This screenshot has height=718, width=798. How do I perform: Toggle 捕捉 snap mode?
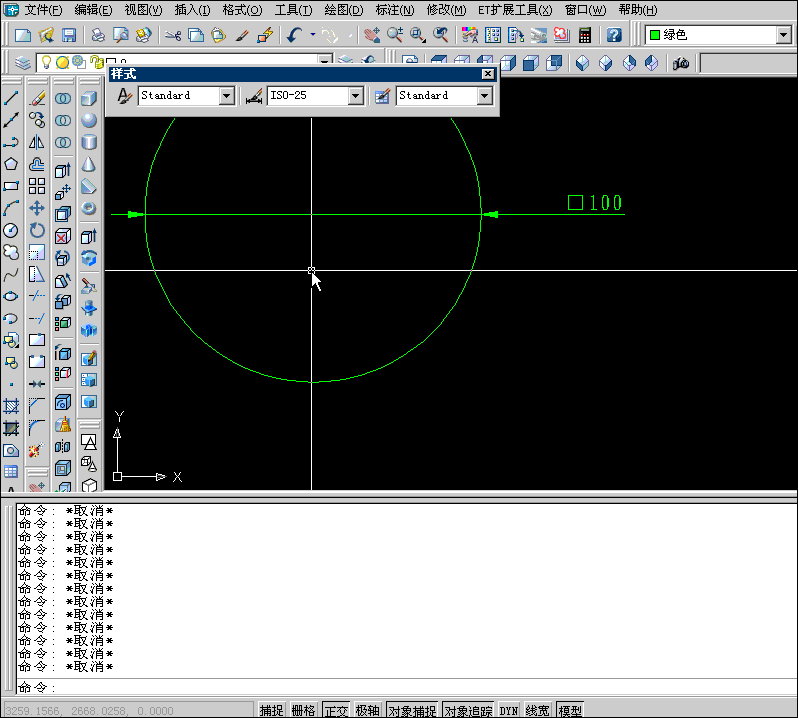click(271, 710)
